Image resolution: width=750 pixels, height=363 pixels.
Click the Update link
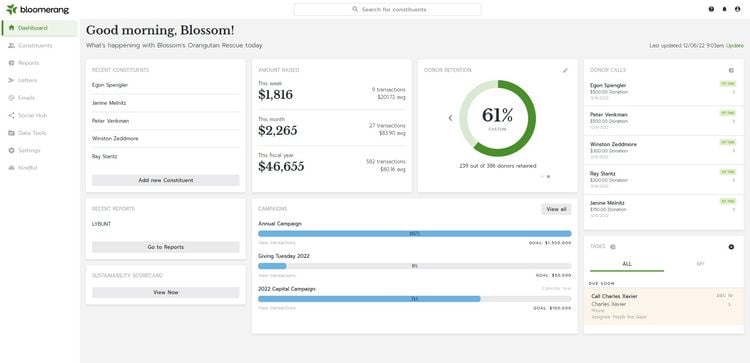735,45
